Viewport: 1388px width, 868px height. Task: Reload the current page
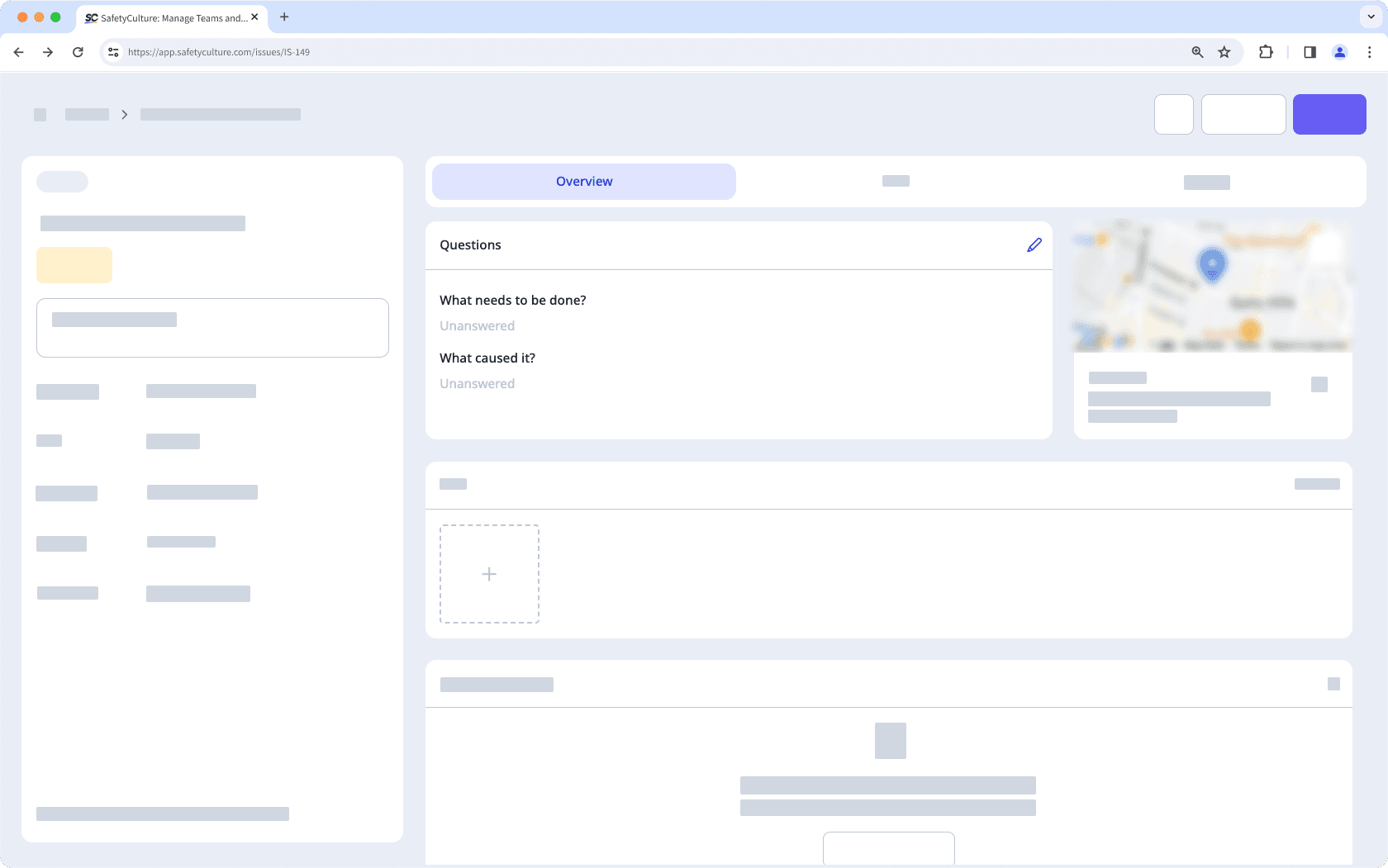coord(78,51)
